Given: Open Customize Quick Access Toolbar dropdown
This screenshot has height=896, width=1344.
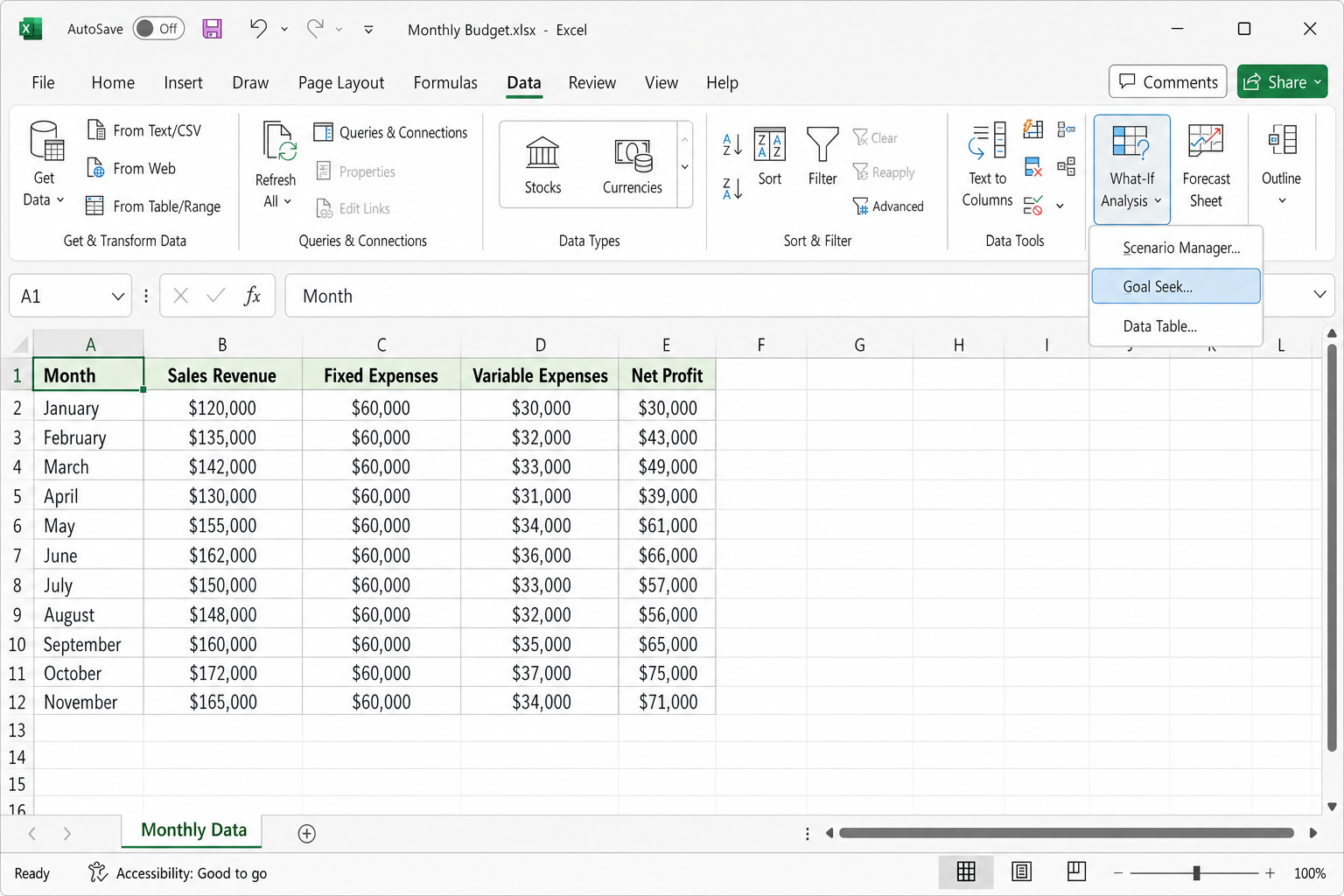Looking at the screenshot, I should [368, 30].
